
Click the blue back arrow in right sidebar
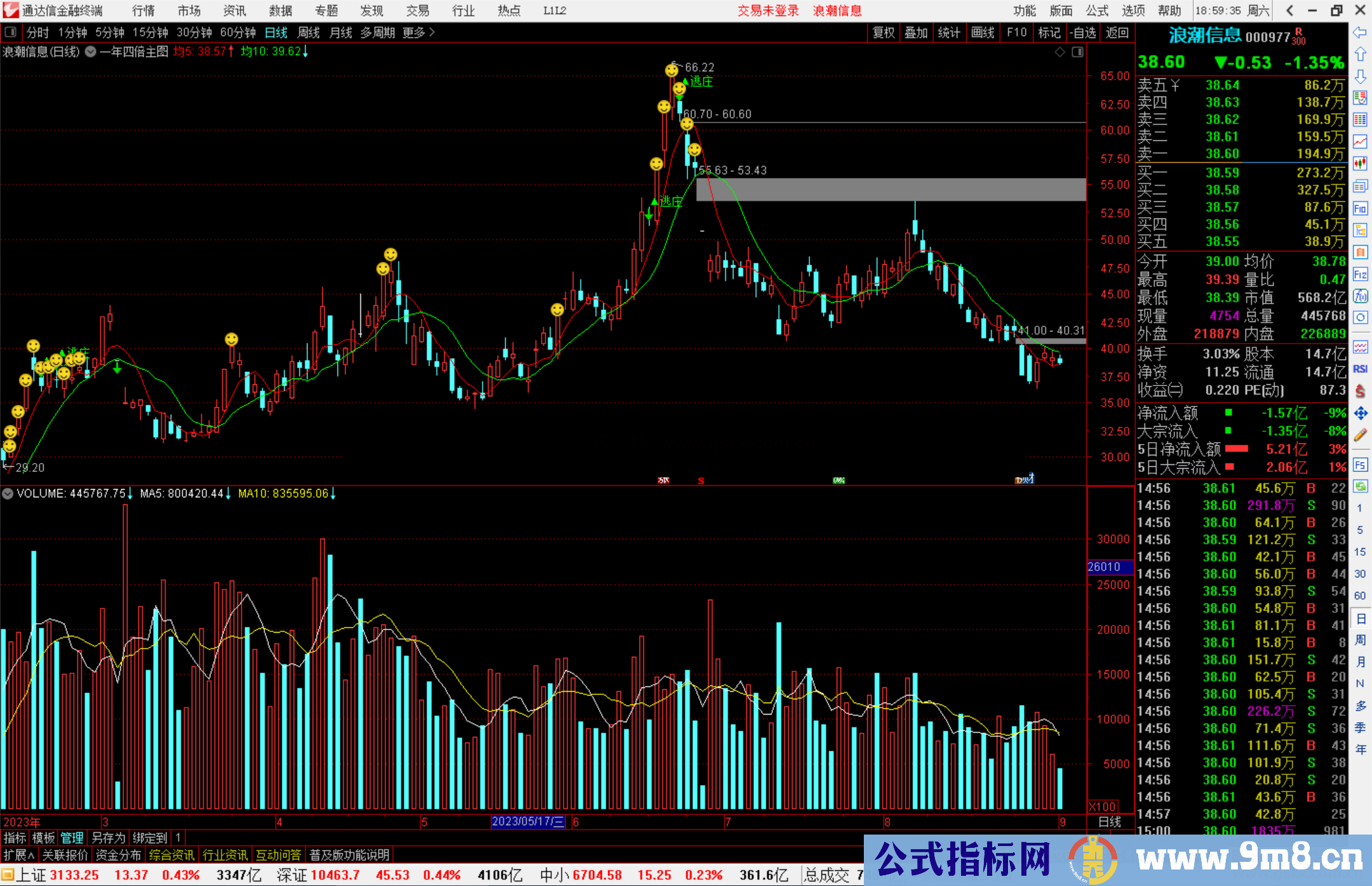tap(1360, 32)
